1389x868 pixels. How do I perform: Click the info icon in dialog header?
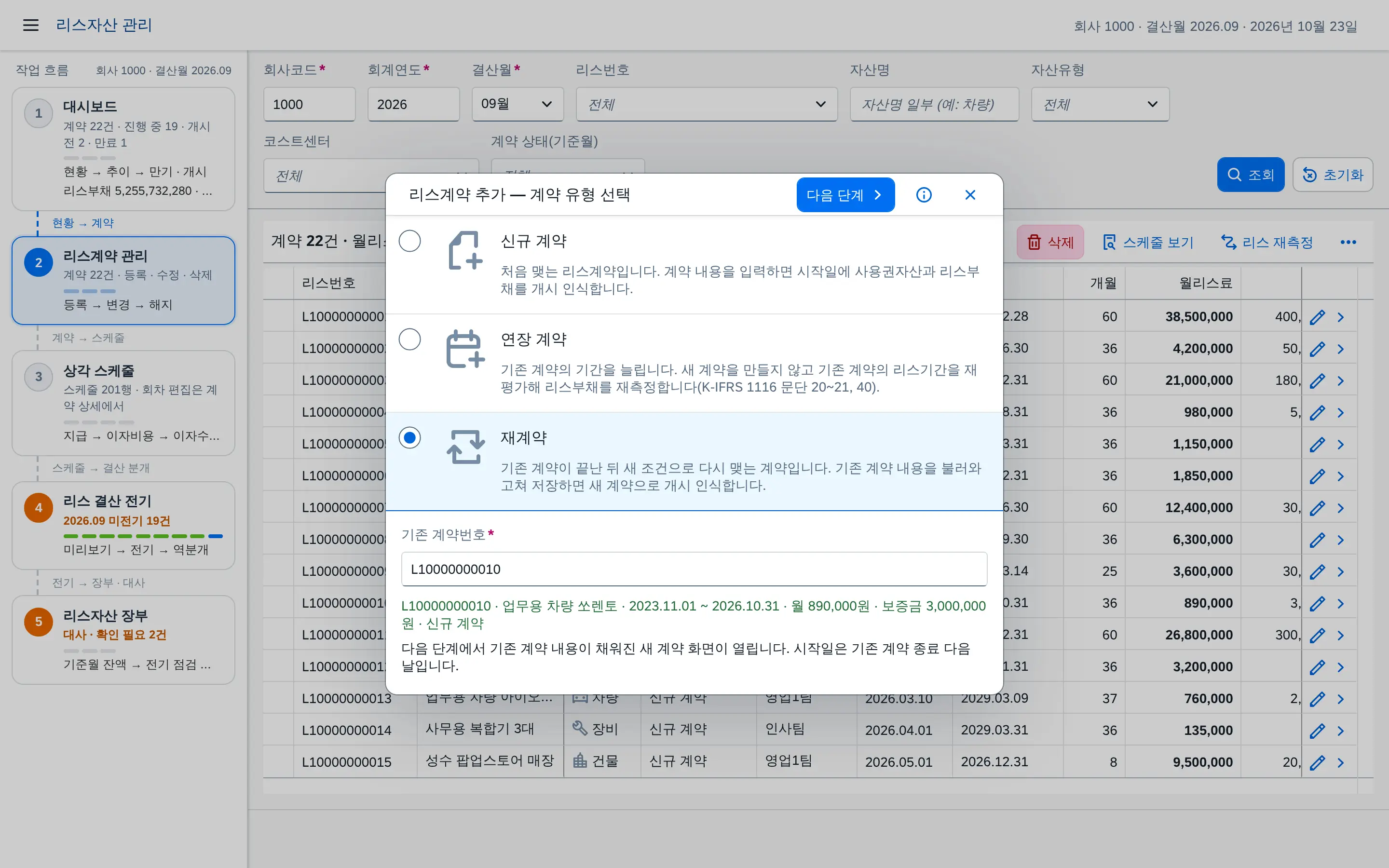tap(924, 195)
